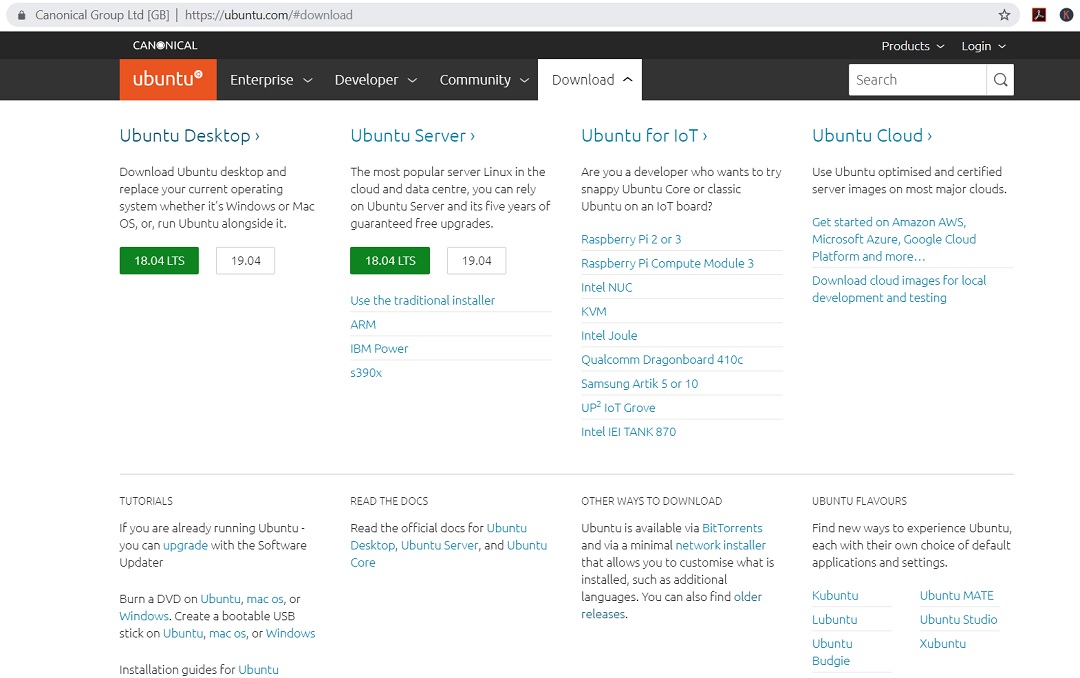This screenshot has height=678, width=1080.
Task: Select Raspberry Pi Compute Module 3
Action: pyautogui.click(x=667, y=263)
